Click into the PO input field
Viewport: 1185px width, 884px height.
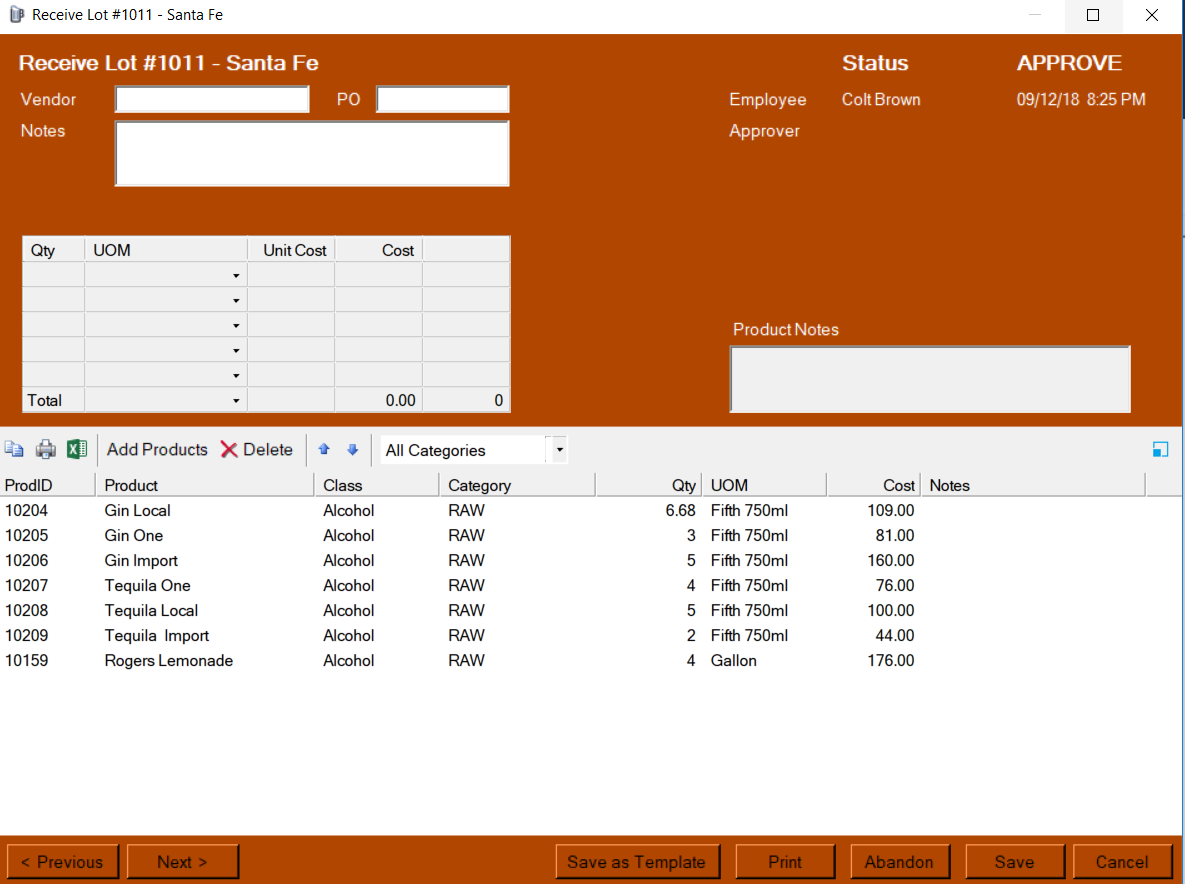pyautogui.click(x=443, y=99)
